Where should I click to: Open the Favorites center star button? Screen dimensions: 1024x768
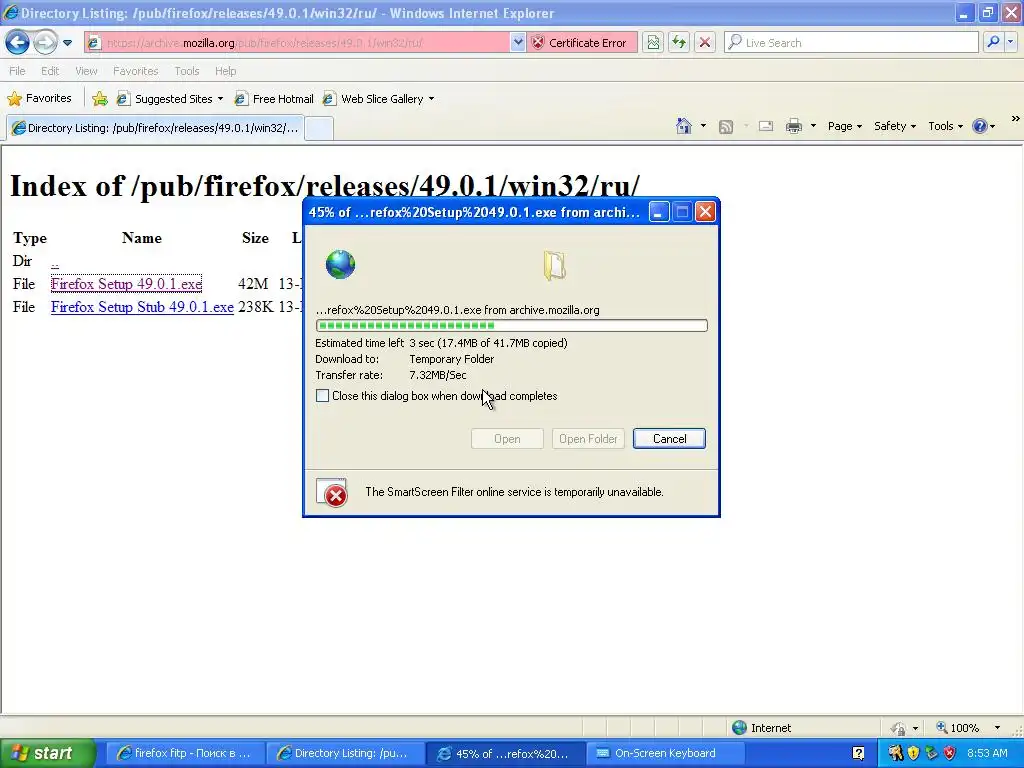39,99
